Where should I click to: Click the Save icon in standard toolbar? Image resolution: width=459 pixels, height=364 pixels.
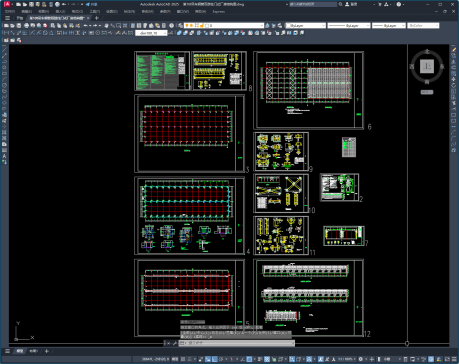[19, 25]
